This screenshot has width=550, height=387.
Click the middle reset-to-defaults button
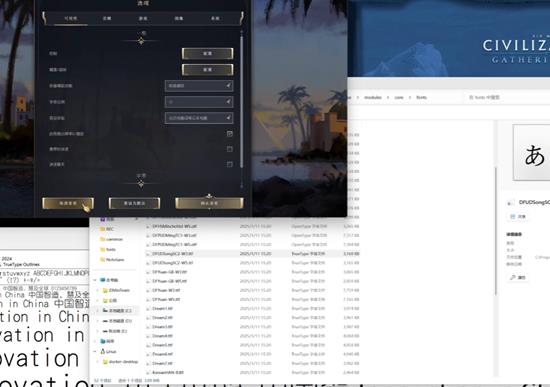[x=134, y=203]
